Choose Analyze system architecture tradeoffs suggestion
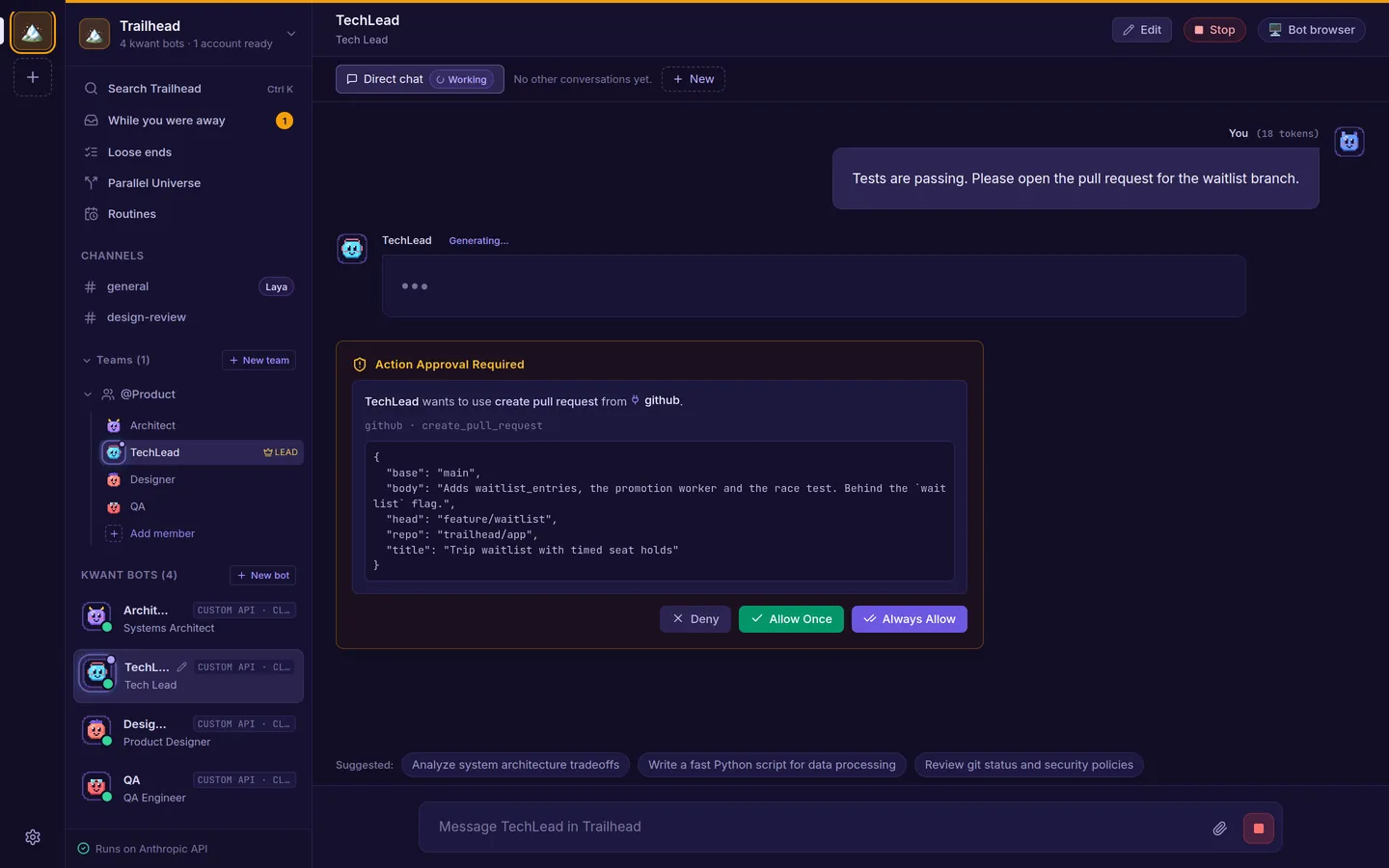This screenshot has height=868, width=1389. click(x=516, y=765)
